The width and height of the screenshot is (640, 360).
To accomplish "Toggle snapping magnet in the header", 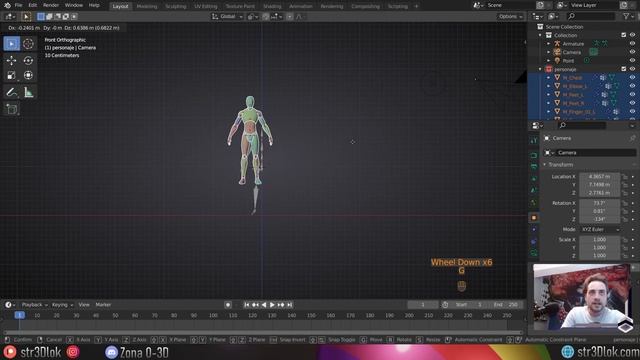I will (266, 17).
